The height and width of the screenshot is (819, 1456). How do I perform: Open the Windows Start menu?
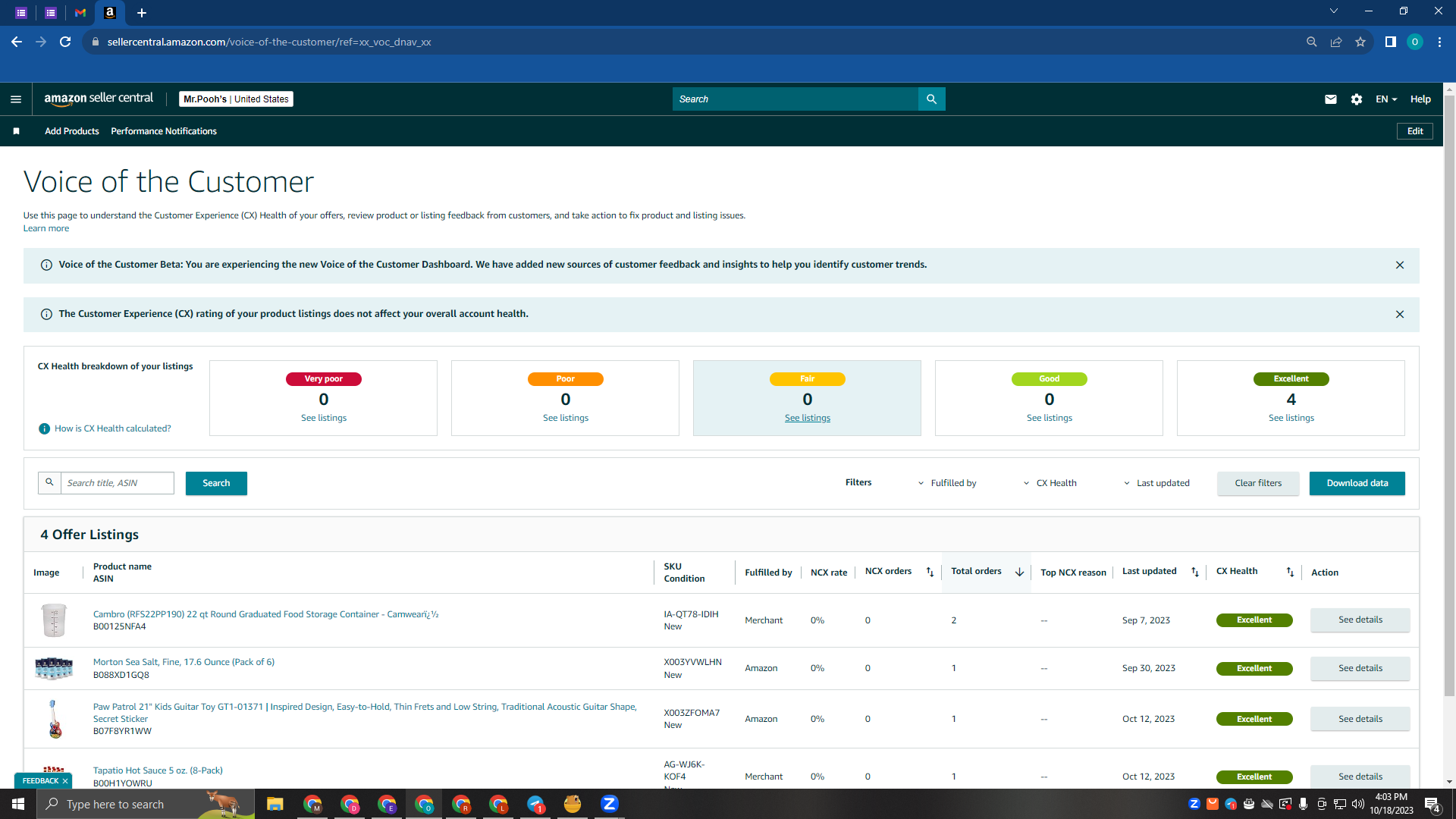[x=18, y=804]
